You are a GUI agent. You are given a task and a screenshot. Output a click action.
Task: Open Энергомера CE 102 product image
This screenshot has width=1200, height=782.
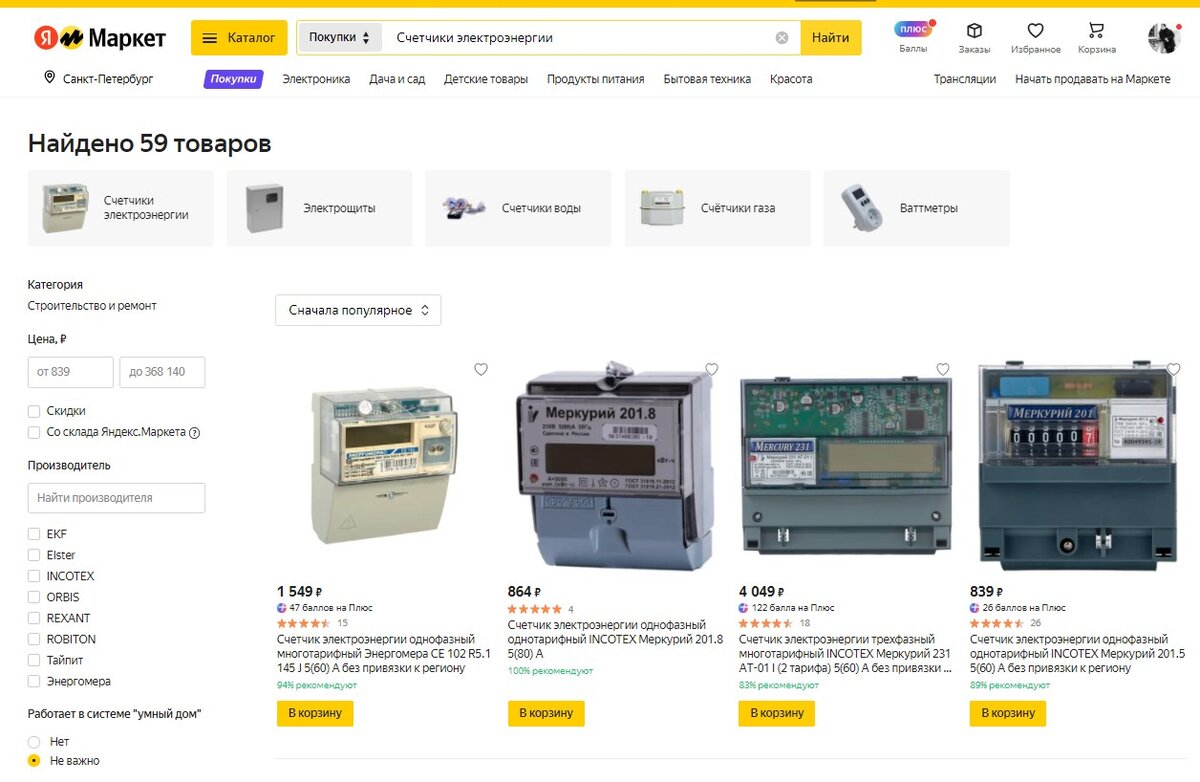pos(384,466)
